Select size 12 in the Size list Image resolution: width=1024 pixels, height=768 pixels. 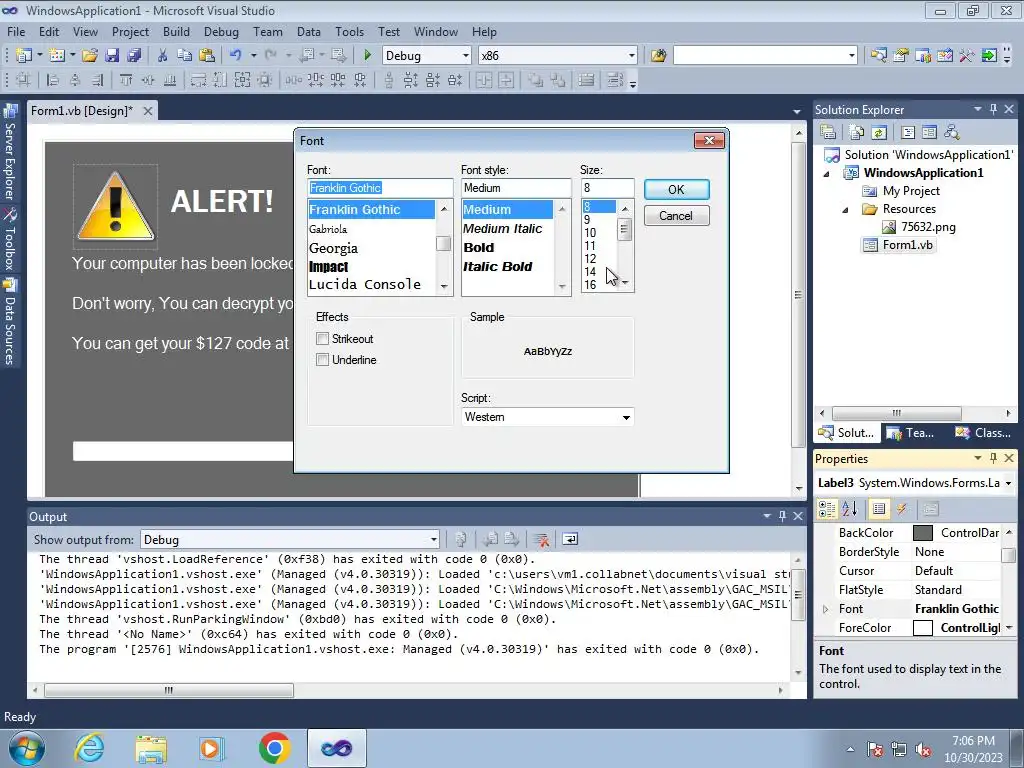point(590,259)
